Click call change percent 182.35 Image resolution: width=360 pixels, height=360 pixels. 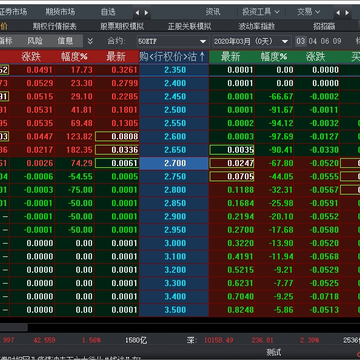pyautogui.click(x=79, y=150)
